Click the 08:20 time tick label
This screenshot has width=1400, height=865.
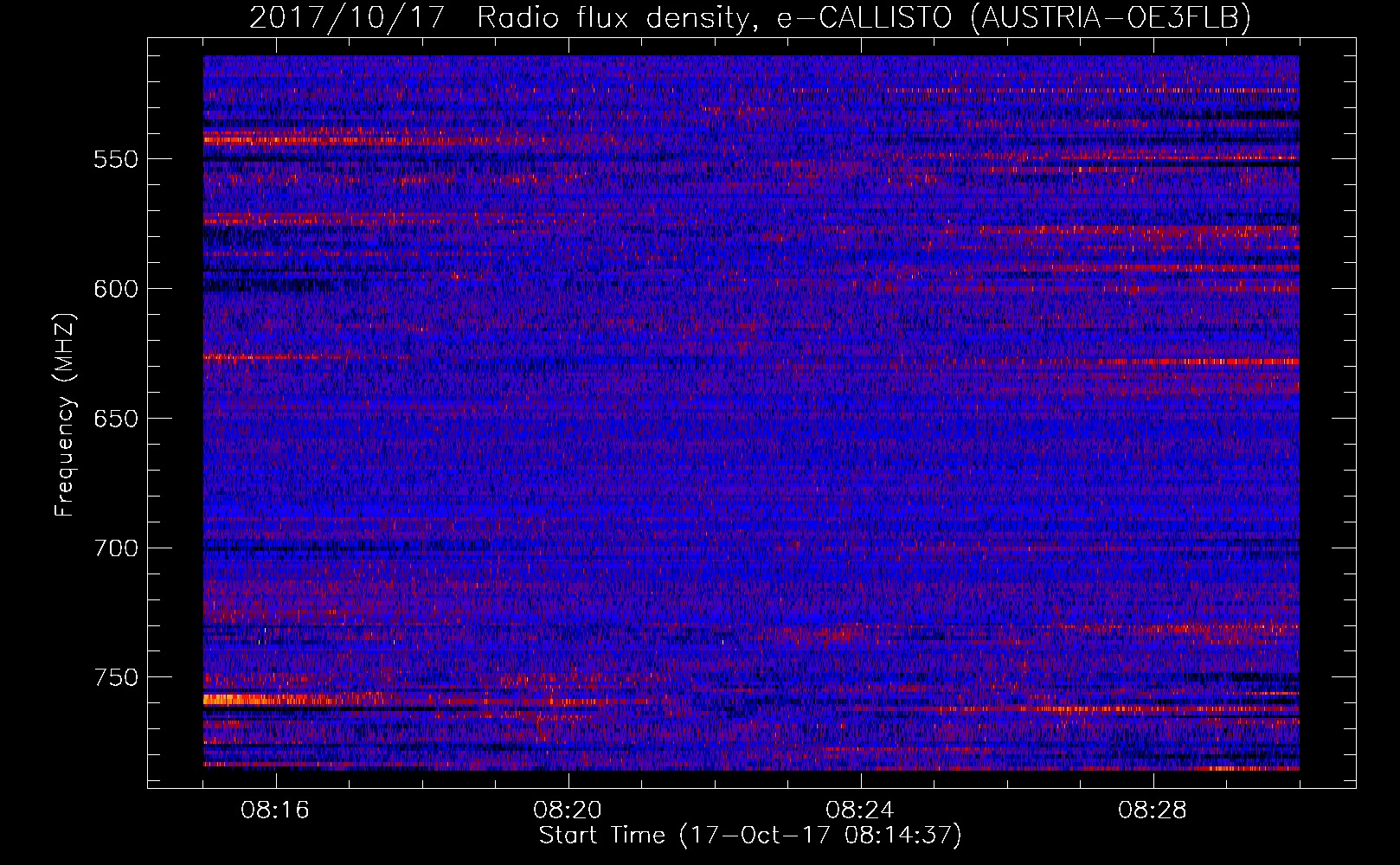click(568, 811)
